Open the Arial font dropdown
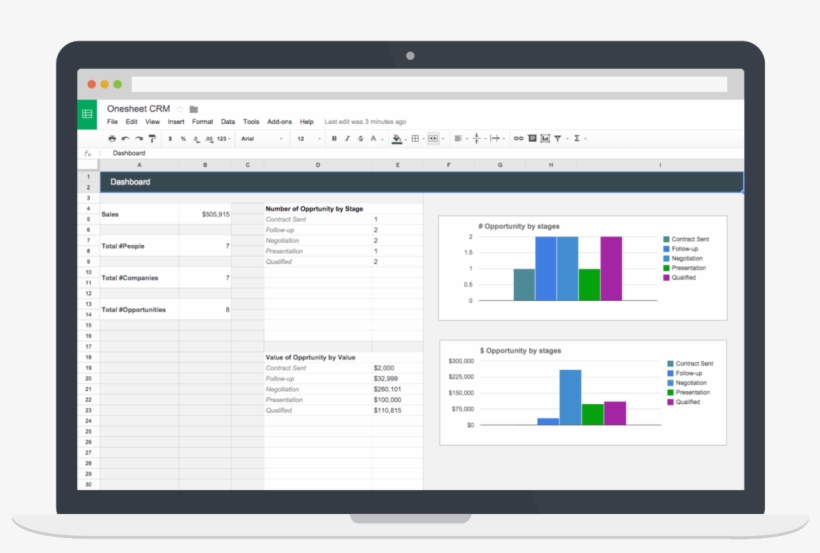This screenshot has width=820, height=553. 261,139
